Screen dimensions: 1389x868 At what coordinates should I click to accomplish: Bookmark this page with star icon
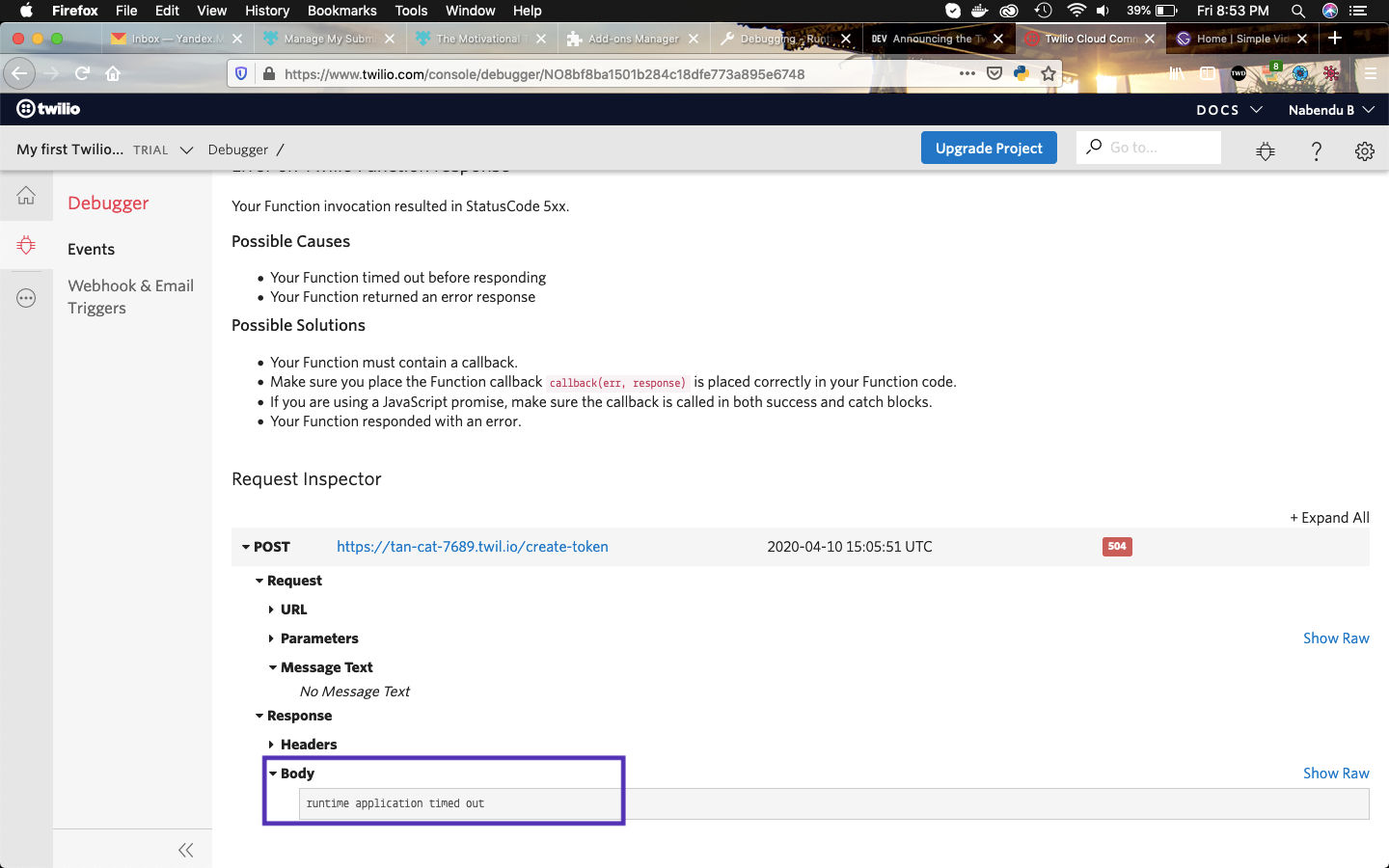click(1049, 73)
